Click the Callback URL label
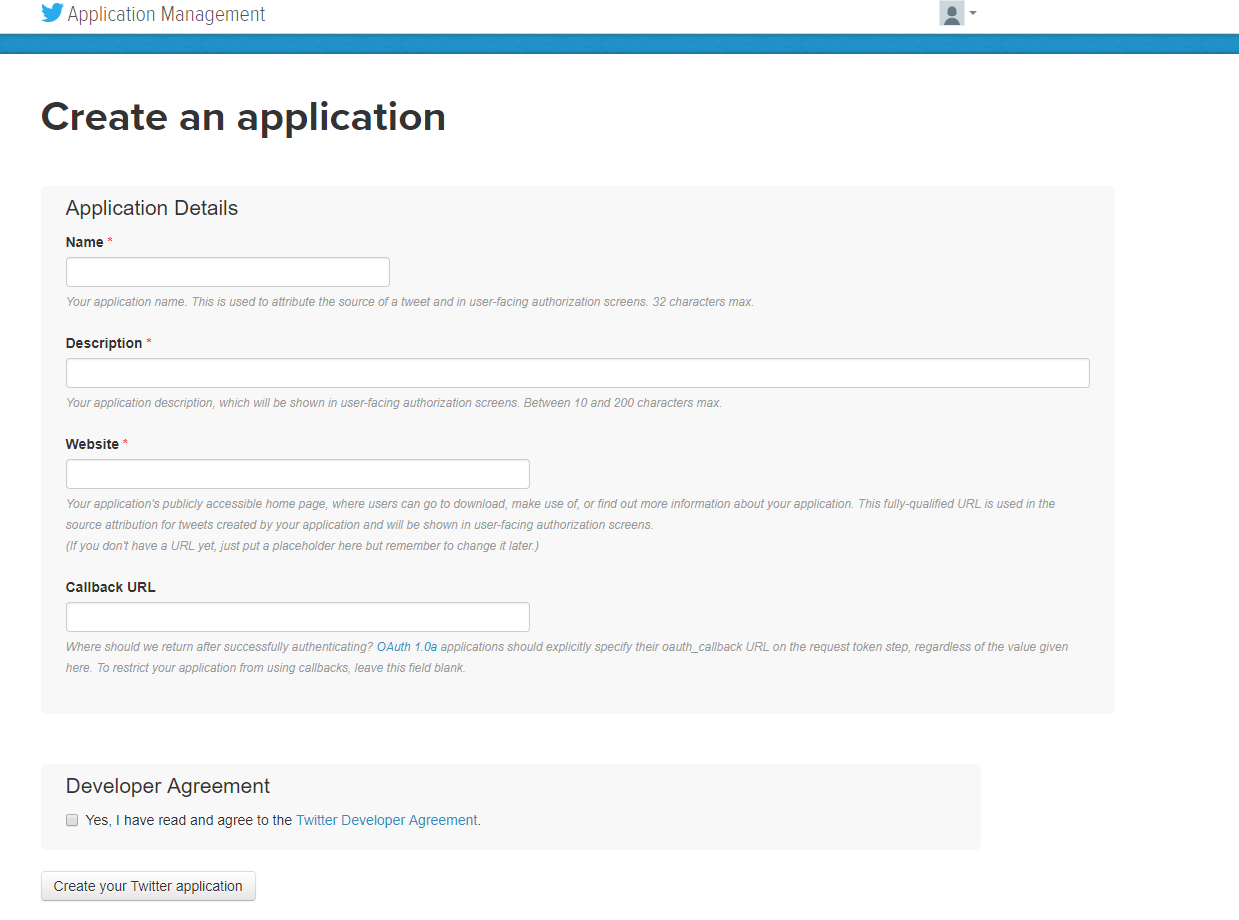 coord(110,587)
